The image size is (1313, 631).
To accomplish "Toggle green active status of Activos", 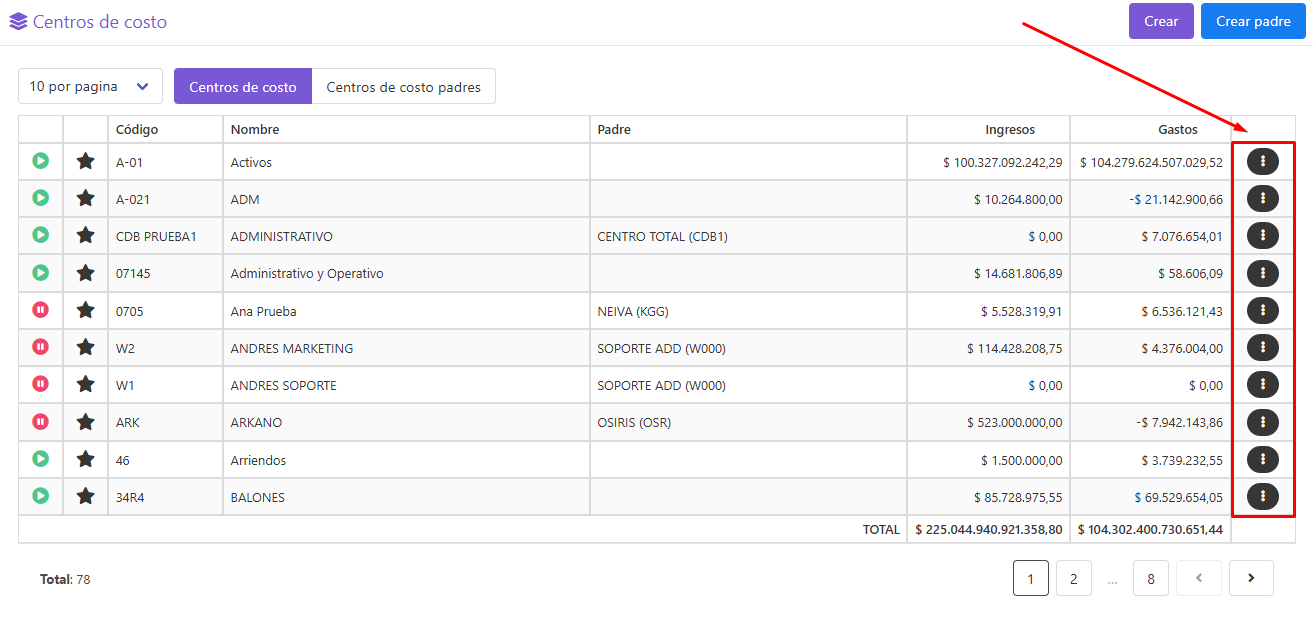I will point(40,160).
